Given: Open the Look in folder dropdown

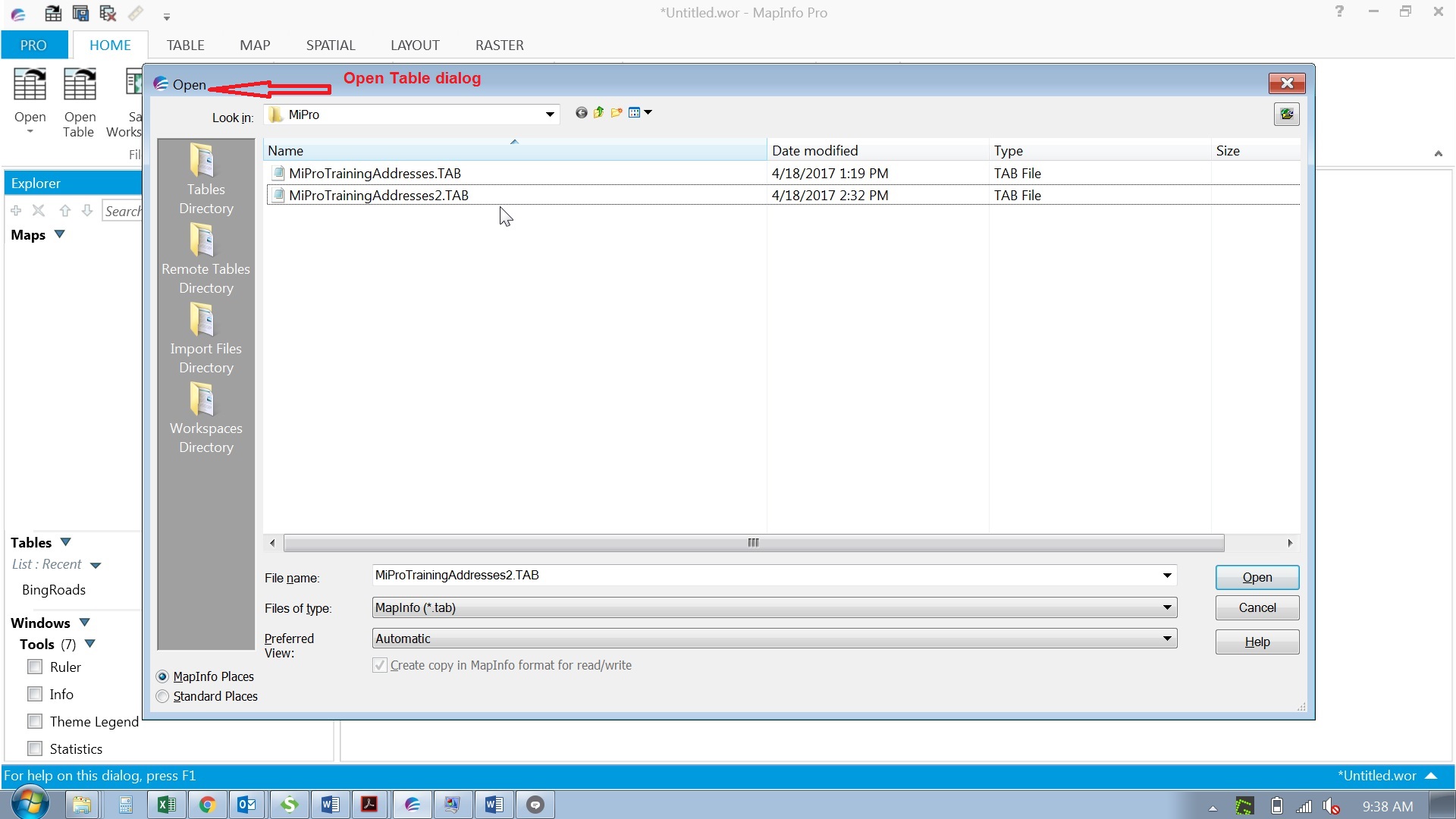Looking at the screenshot, I should click(x=549, y=115).
